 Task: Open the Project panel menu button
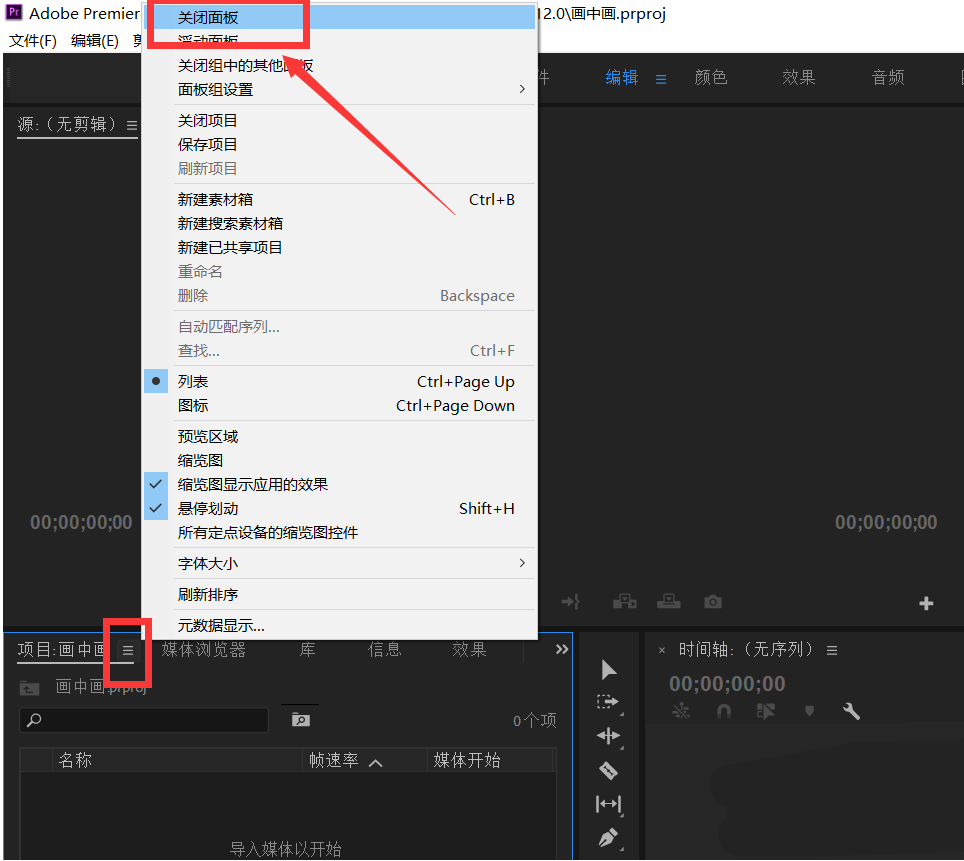127,650
